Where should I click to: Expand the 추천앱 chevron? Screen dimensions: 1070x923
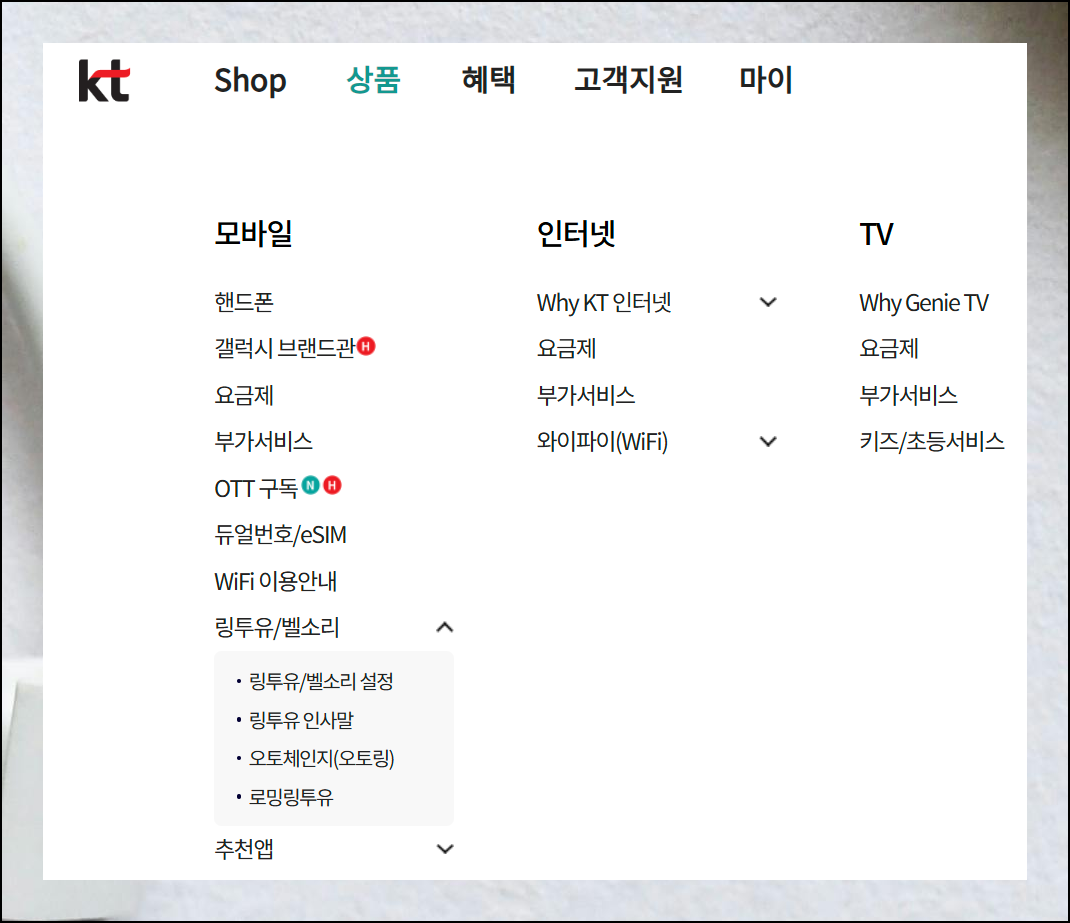(445, 849)
